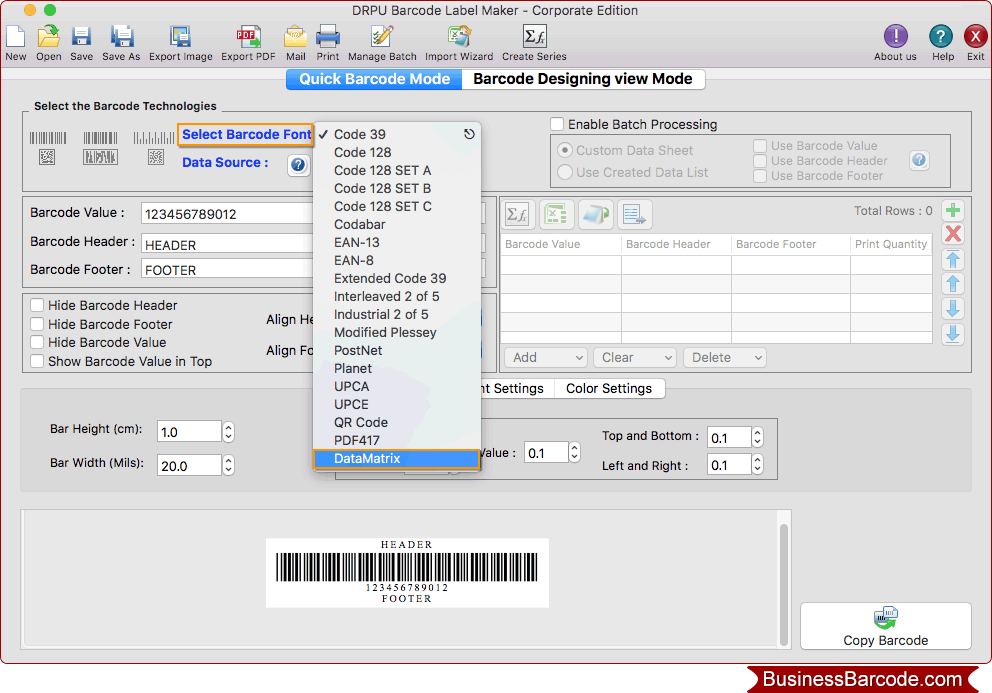Select DataMatrix from the barcode font list

pos(397,458)
